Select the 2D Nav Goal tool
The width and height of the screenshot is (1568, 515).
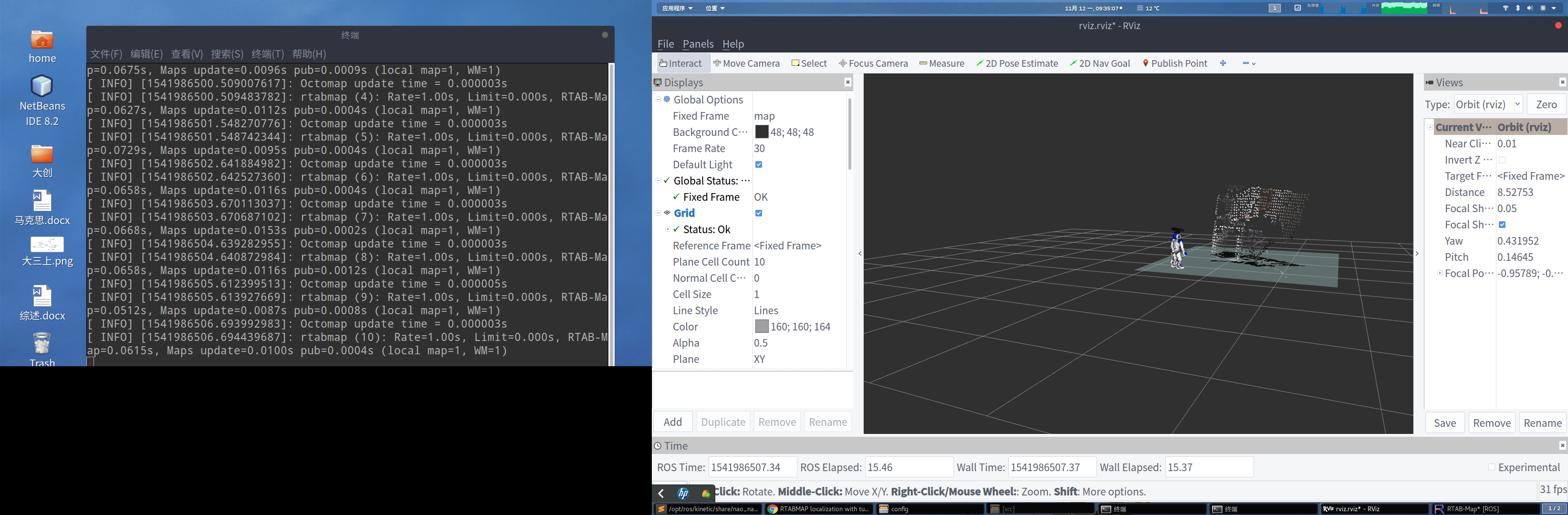(x=1099, y=63)
